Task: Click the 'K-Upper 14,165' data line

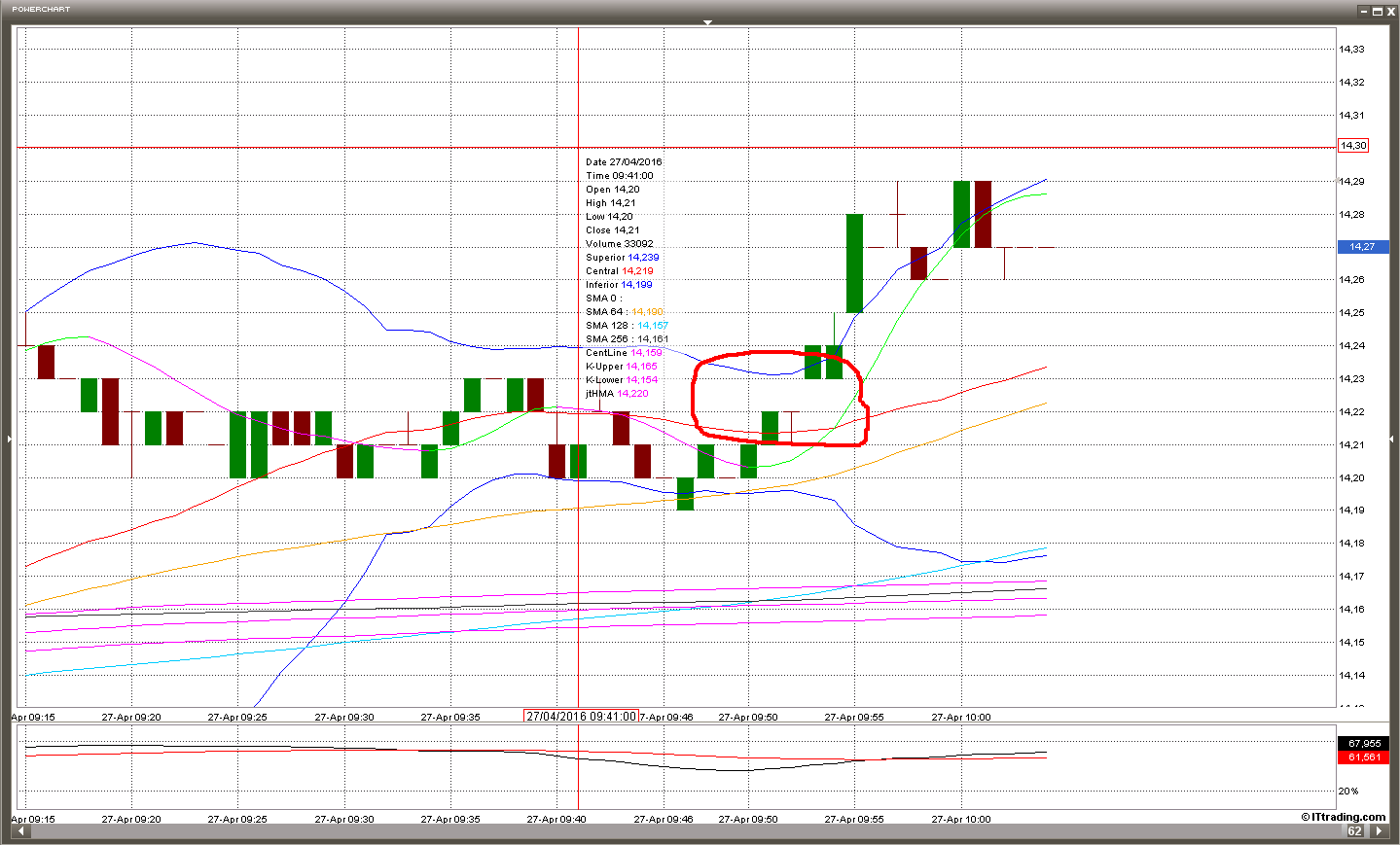Action: pyautogui.click(x=622, y=367)
